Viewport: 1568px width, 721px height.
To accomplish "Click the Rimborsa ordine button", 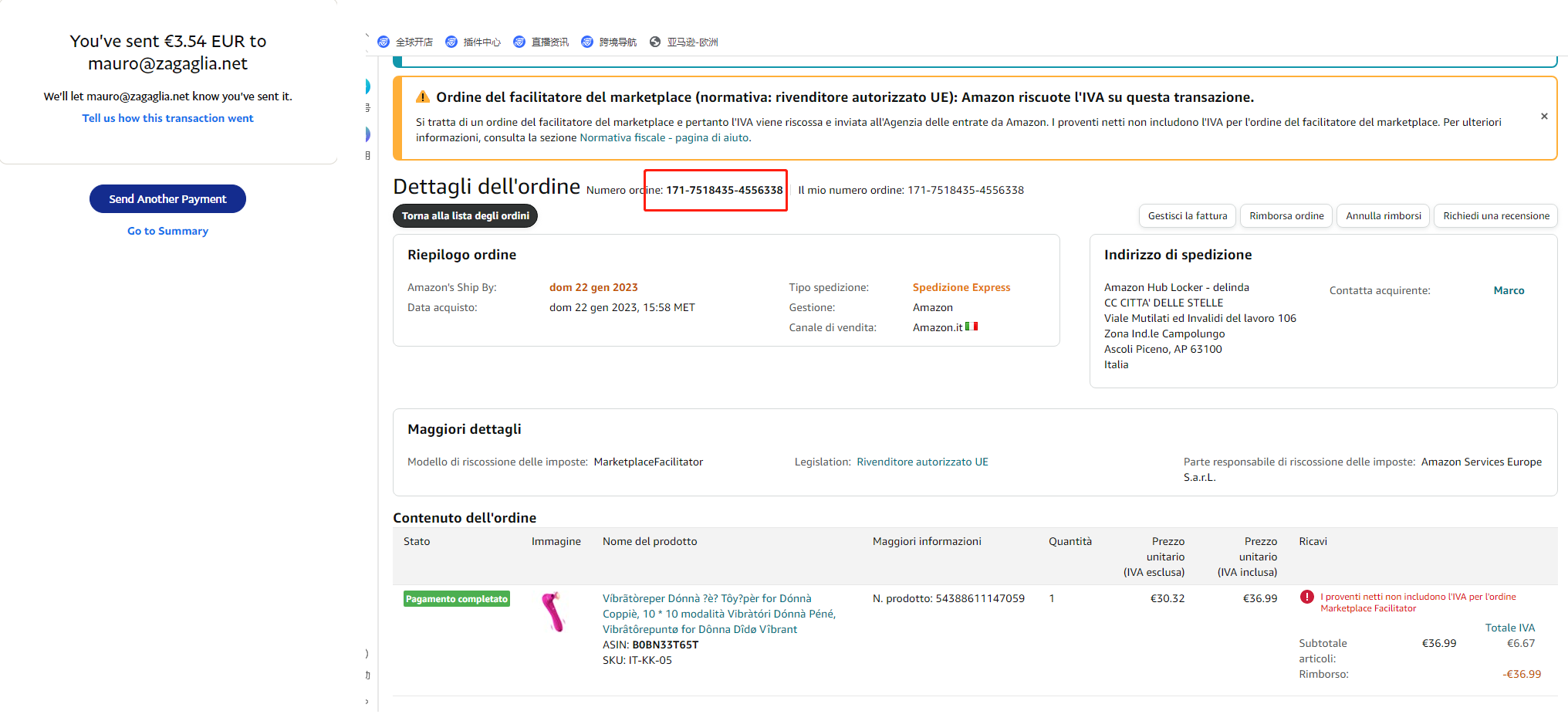I will [1286, 216].
